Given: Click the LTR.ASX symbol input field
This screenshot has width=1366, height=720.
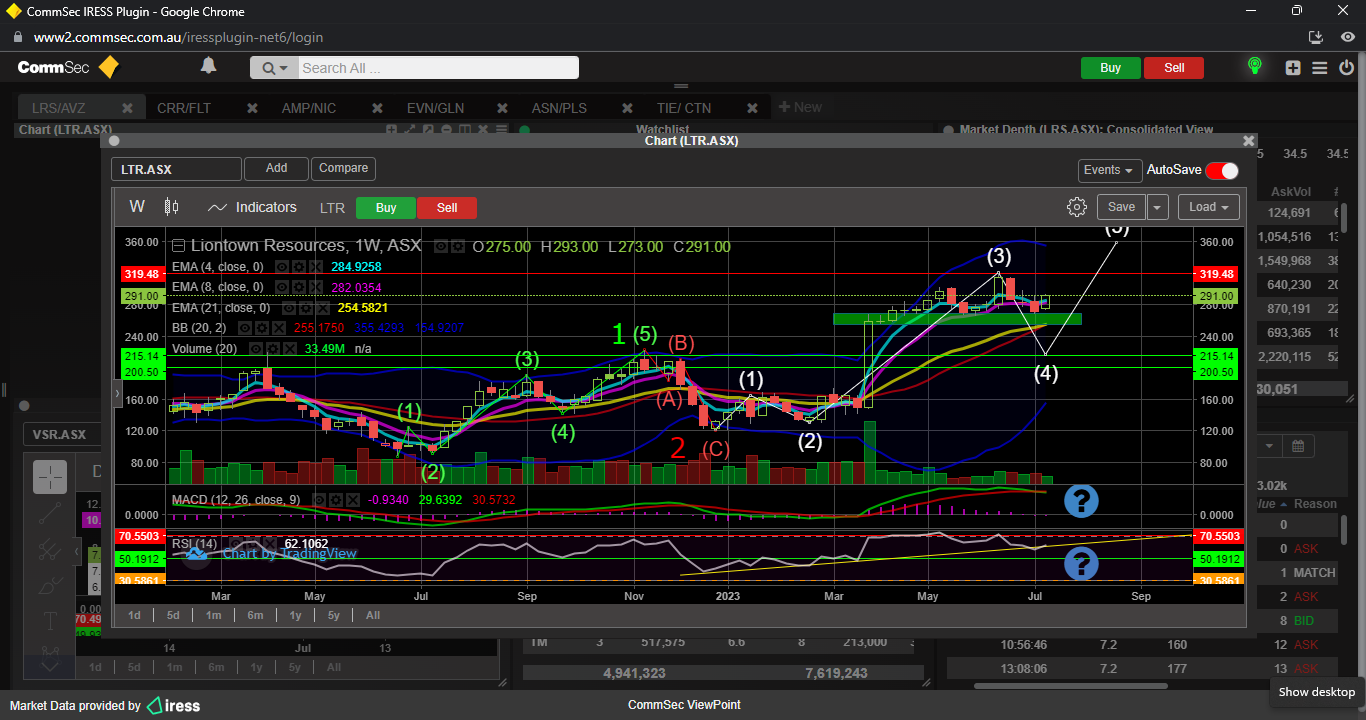Looking at the screenshot, I should tap(176, 170).
